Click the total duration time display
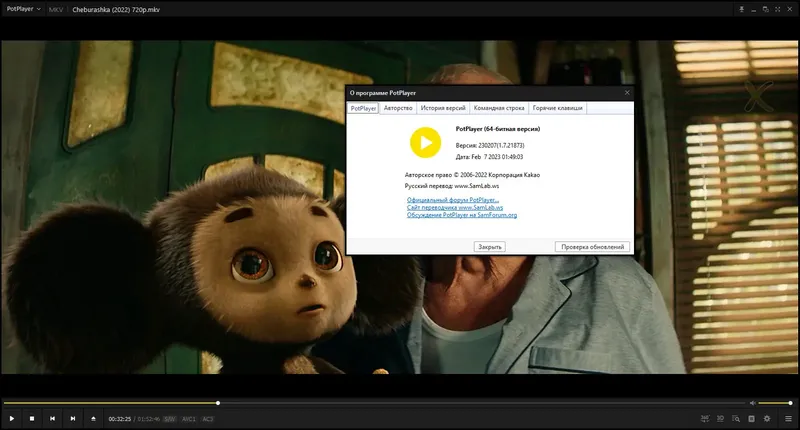 [x=148, y=419]
